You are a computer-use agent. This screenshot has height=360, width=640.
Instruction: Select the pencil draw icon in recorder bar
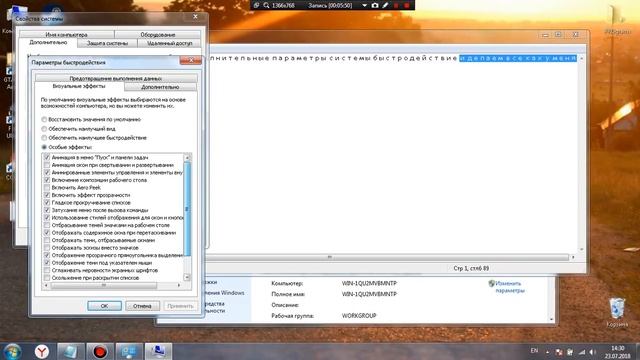click(385, 5)
